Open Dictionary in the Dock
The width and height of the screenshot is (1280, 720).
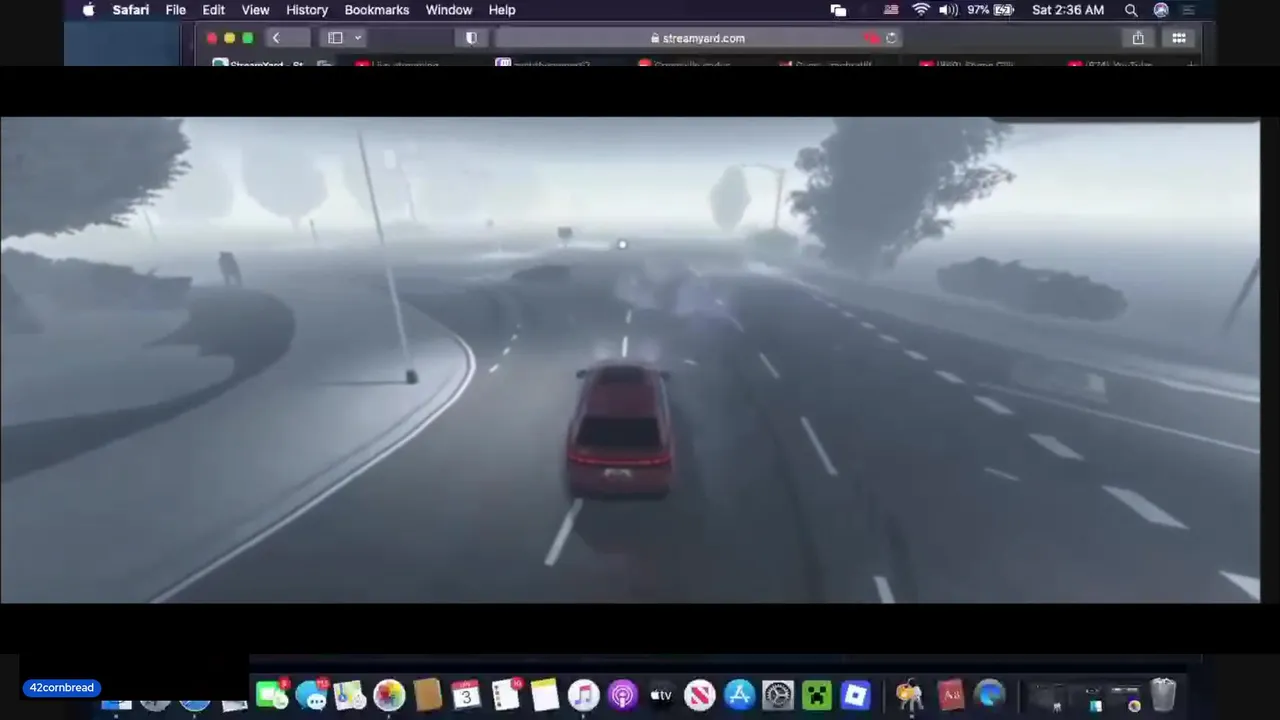point(950,694)
